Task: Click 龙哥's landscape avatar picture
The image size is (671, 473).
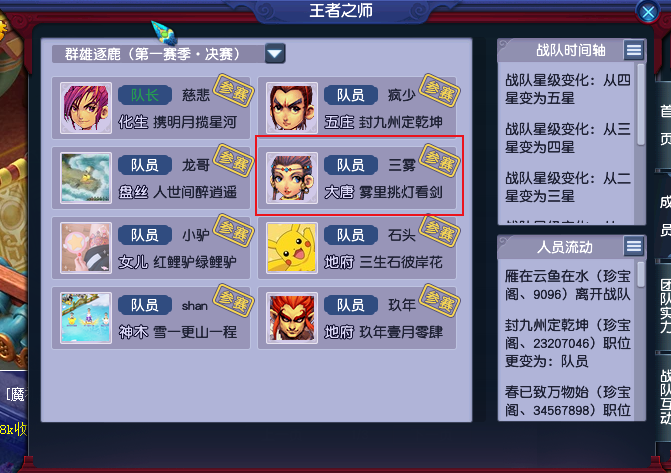Action: coord(86,178)
